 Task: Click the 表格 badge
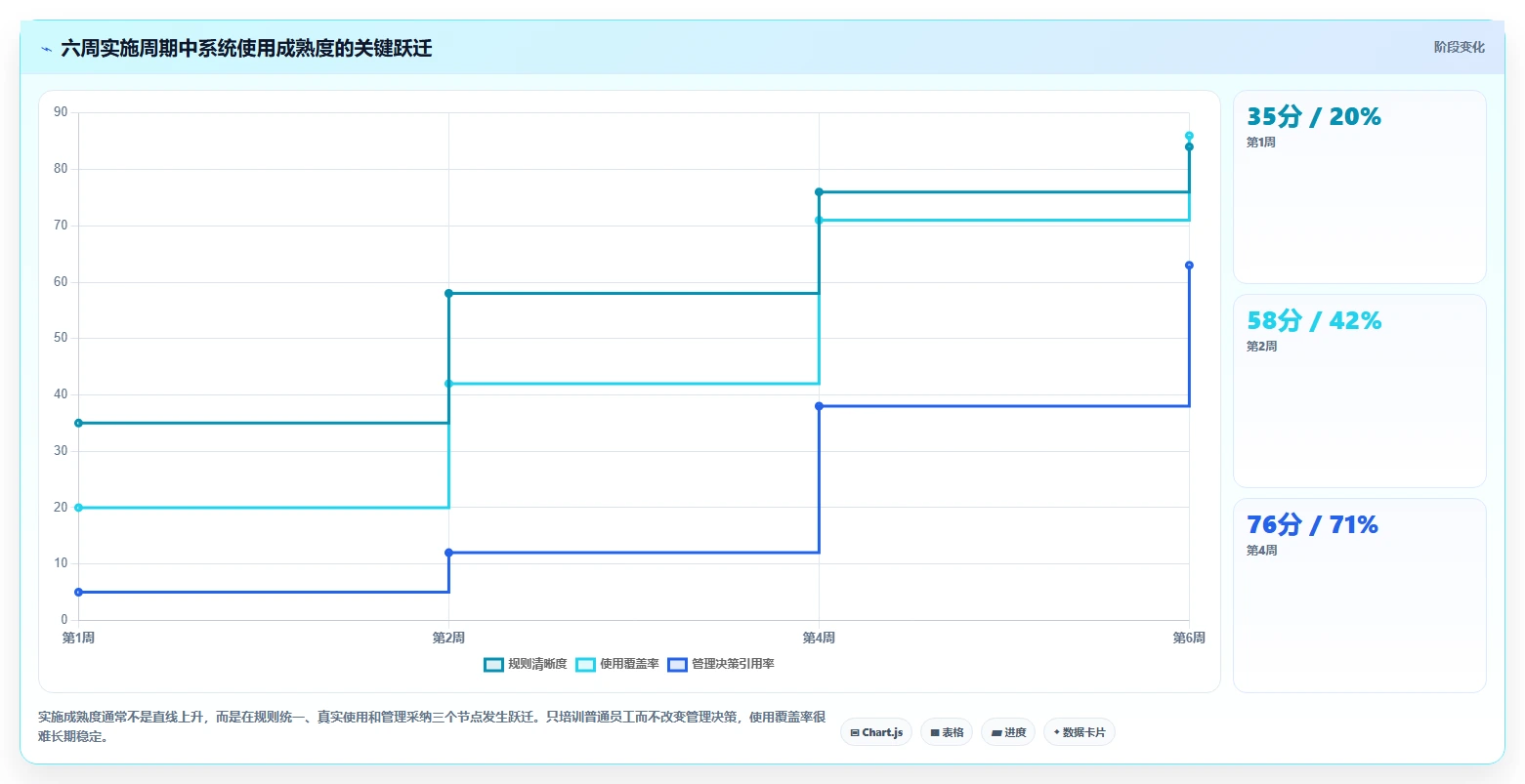947,732
